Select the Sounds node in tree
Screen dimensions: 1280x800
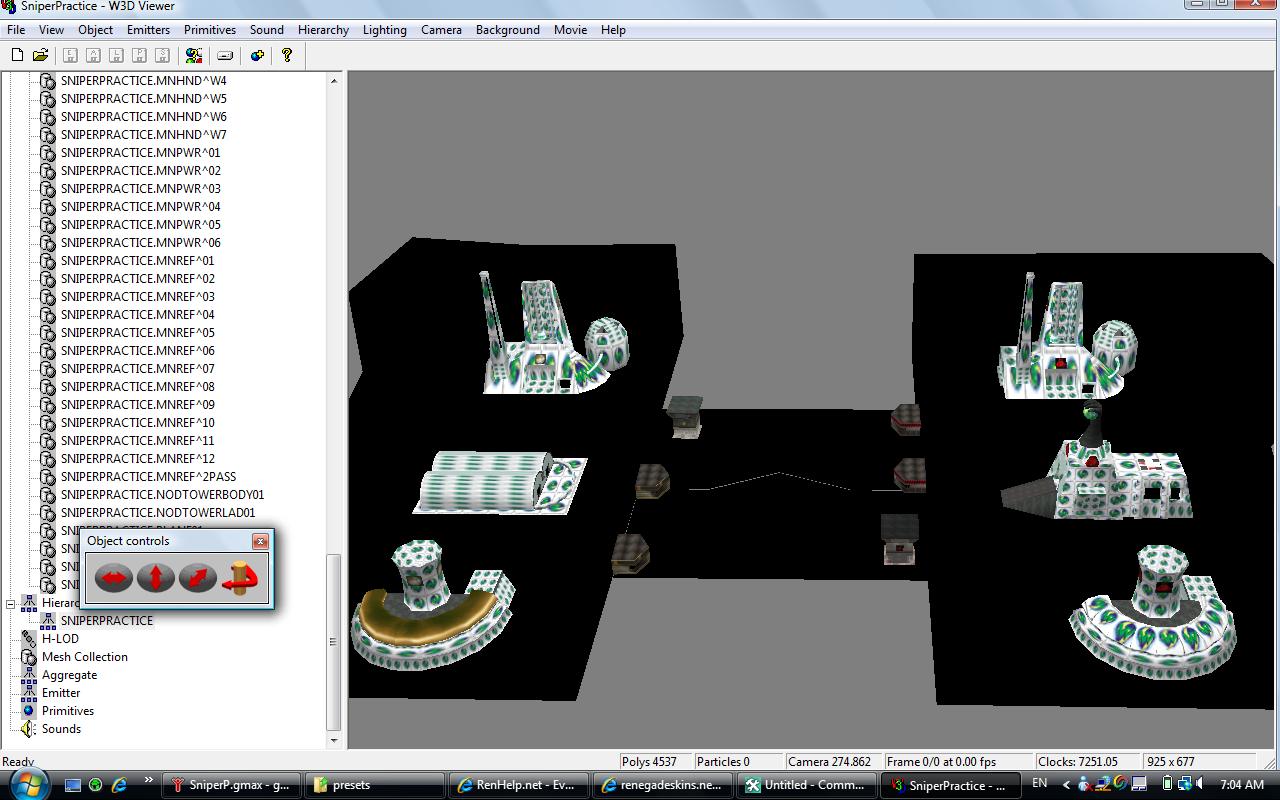click(61, 729)
